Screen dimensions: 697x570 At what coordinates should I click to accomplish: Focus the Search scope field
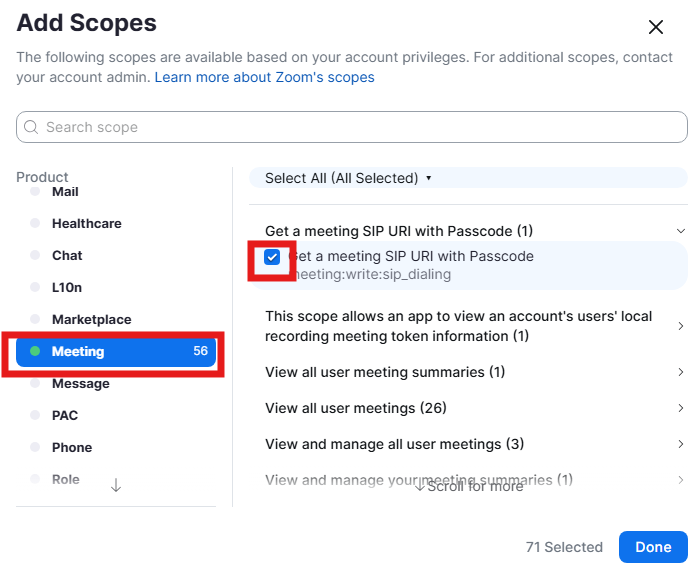point(352,127)
